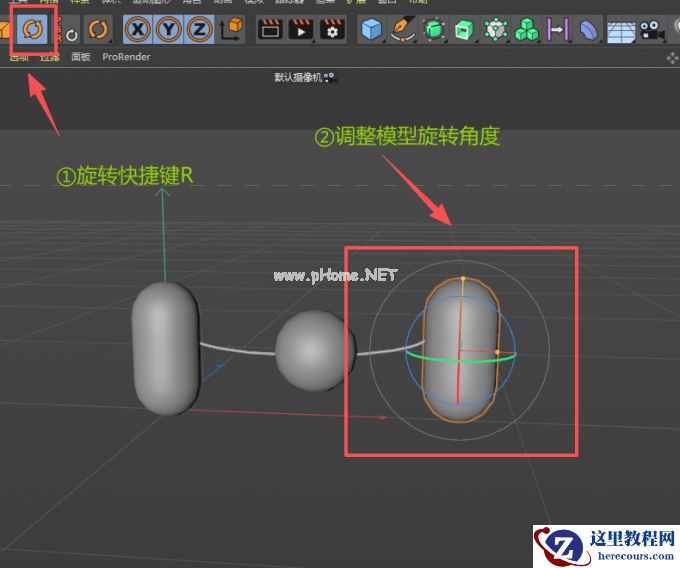Viewport: 680px width, 568px height.
Task: Click the white cube with green dots icon
Action: click(495, 29)
